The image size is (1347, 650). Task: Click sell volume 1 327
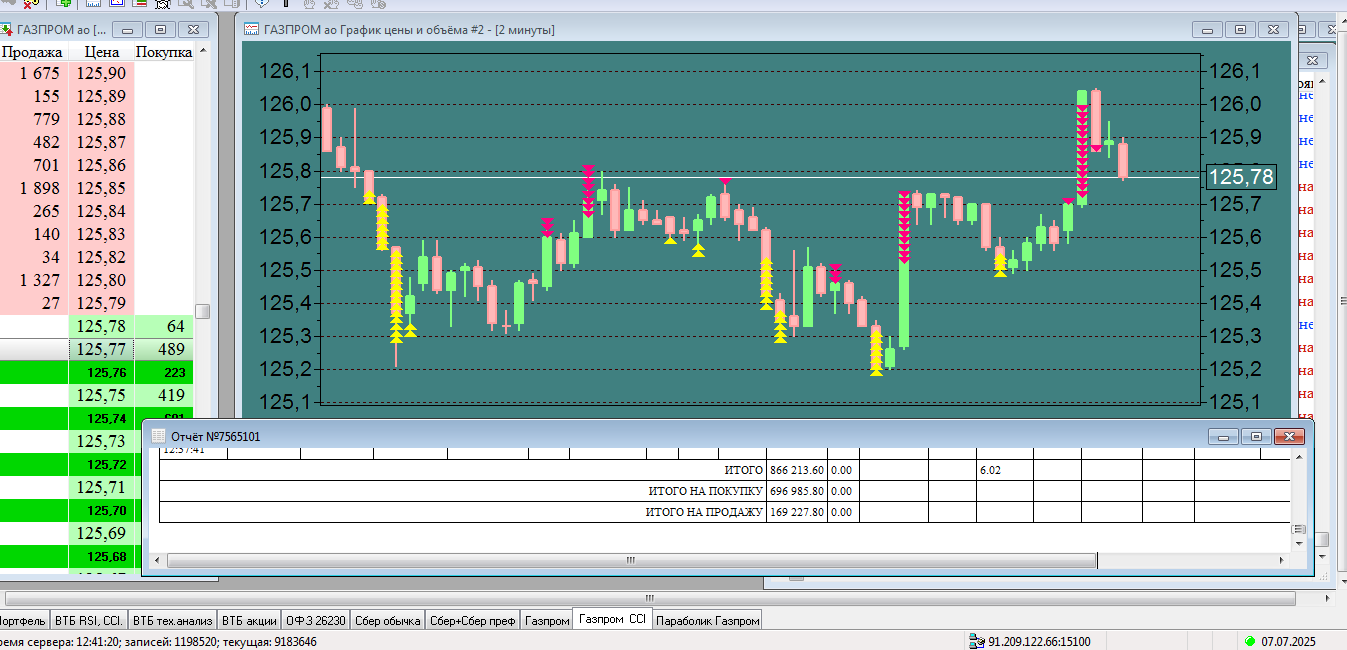(40, 280)
